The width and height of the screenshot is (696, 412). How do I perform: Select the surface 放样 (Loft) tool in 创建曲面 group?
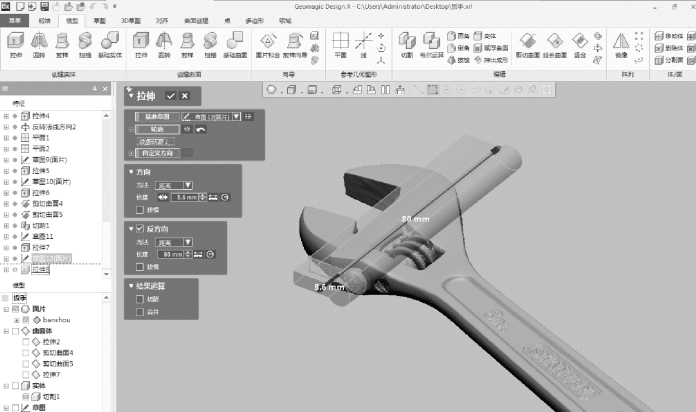187,45
